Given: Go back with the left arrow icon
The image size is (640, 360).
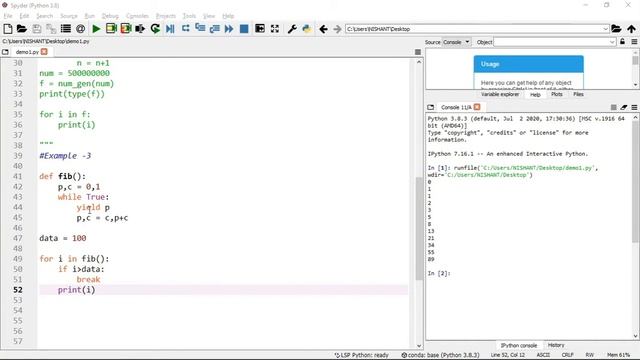Looking at the screenshot, I should tap(323, 29).
